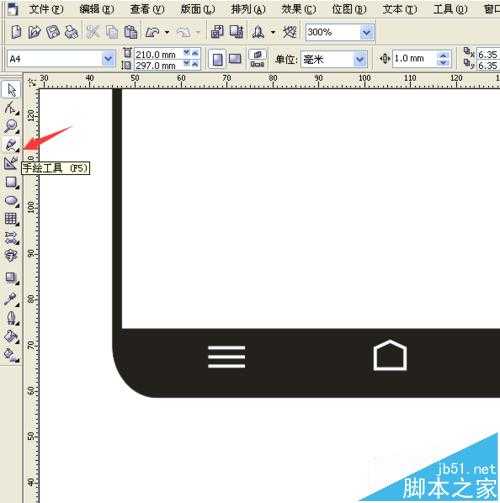This screenshot has width=500, height=503.
Task: Toggle portrait page orientation
Action: (x=217, y=60)
